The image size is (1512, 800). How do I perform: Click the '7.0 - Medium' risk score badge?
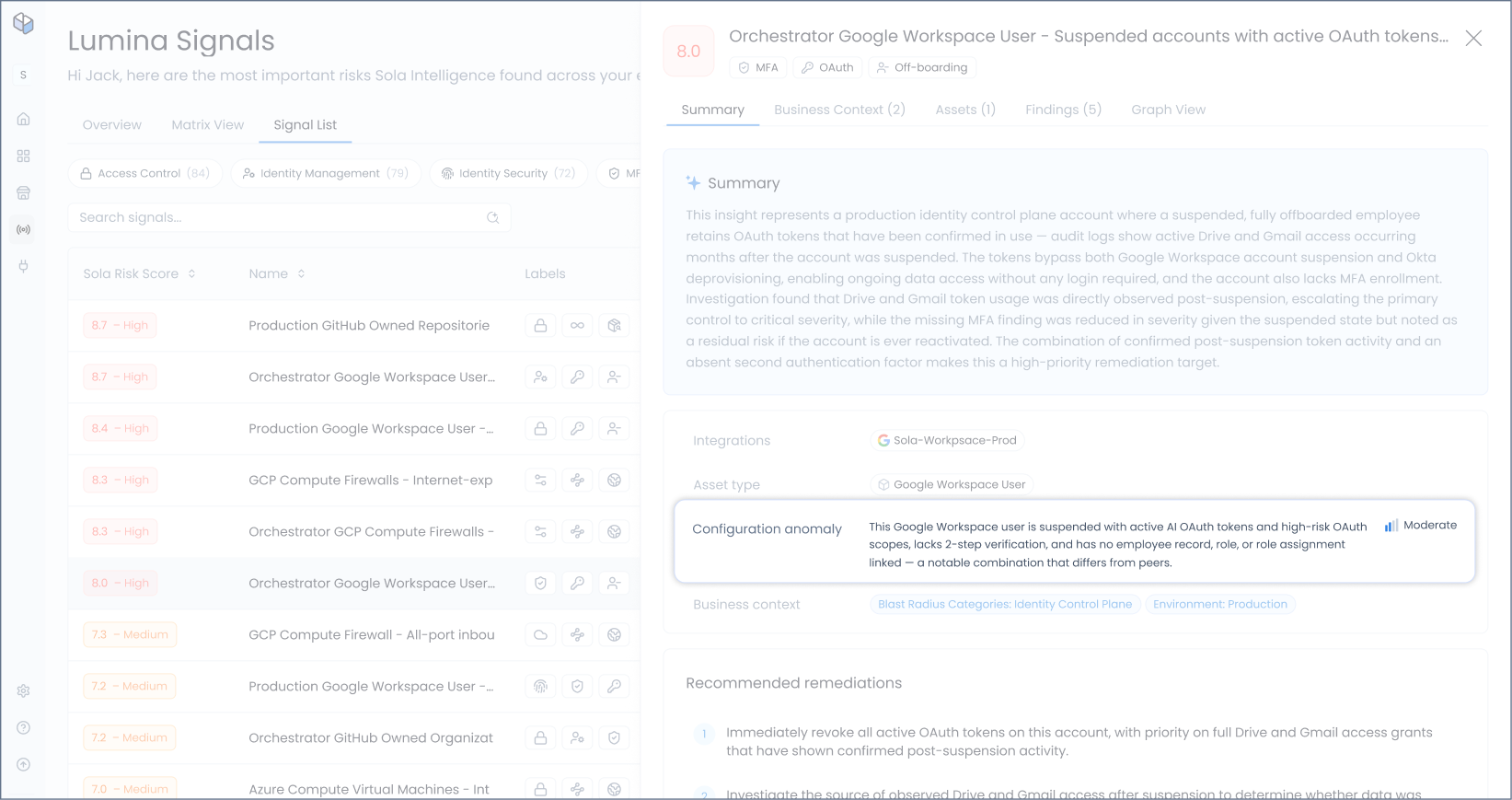pos(130,789)
